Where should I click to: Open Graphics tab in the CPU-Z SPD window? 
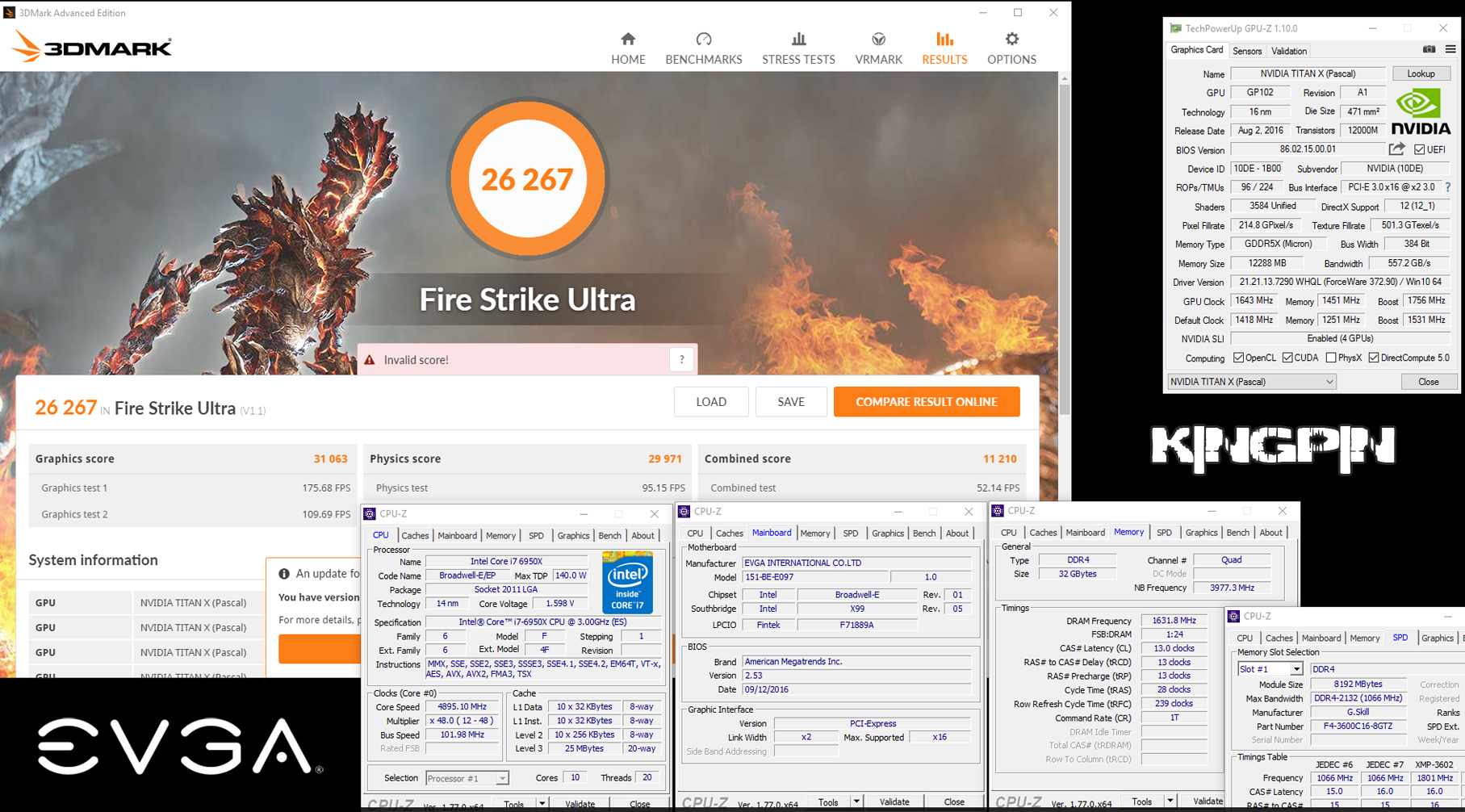pos(1437,638)
